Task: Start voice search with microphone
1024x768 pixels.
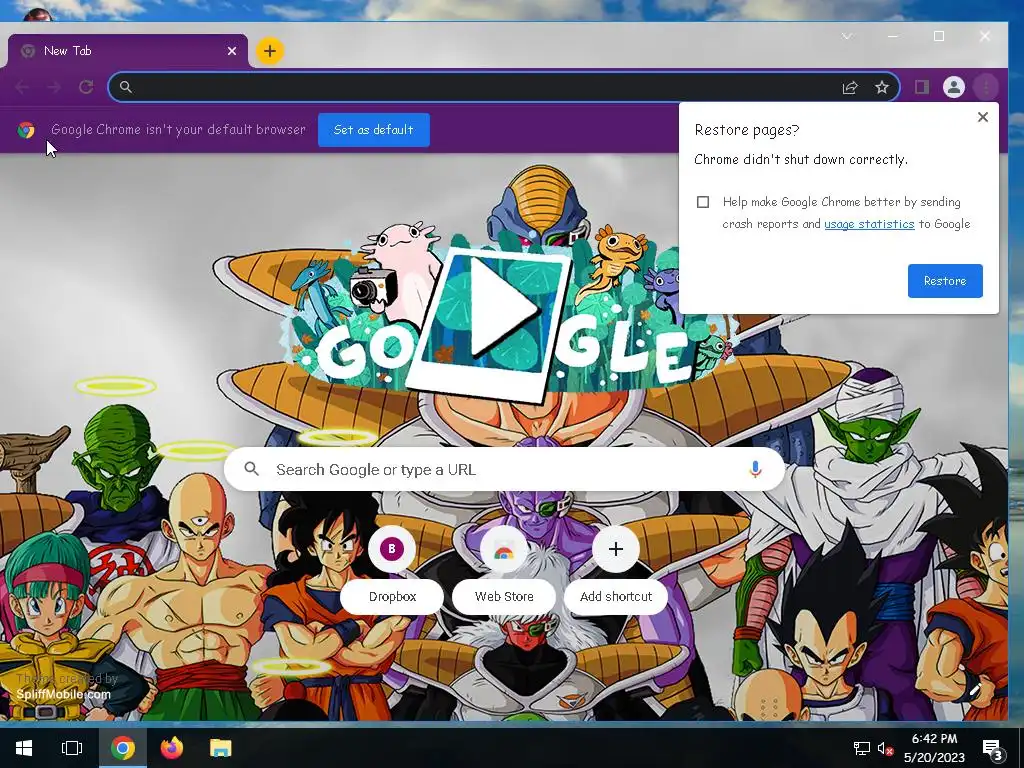Action: pyautogui.click(x=755, y=470)
